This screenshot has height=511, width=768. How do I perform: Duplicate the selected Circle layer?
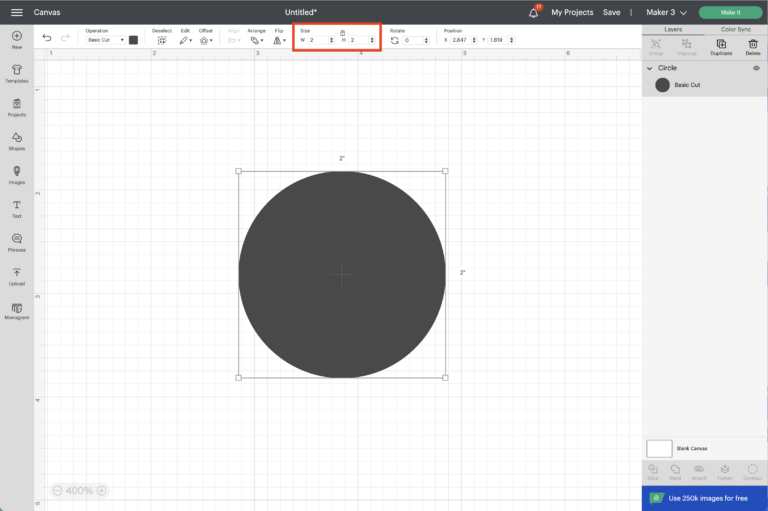click(x=721, y=46)
